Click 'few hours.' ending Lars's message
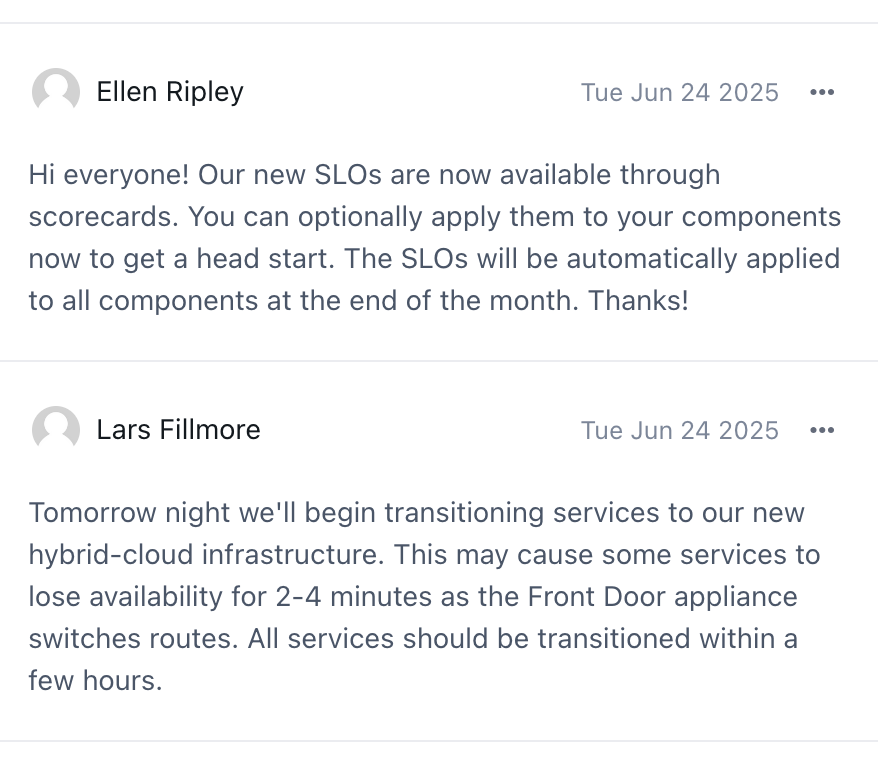The image size is (878, 762). pyautogui.click(x=95, y=681)
